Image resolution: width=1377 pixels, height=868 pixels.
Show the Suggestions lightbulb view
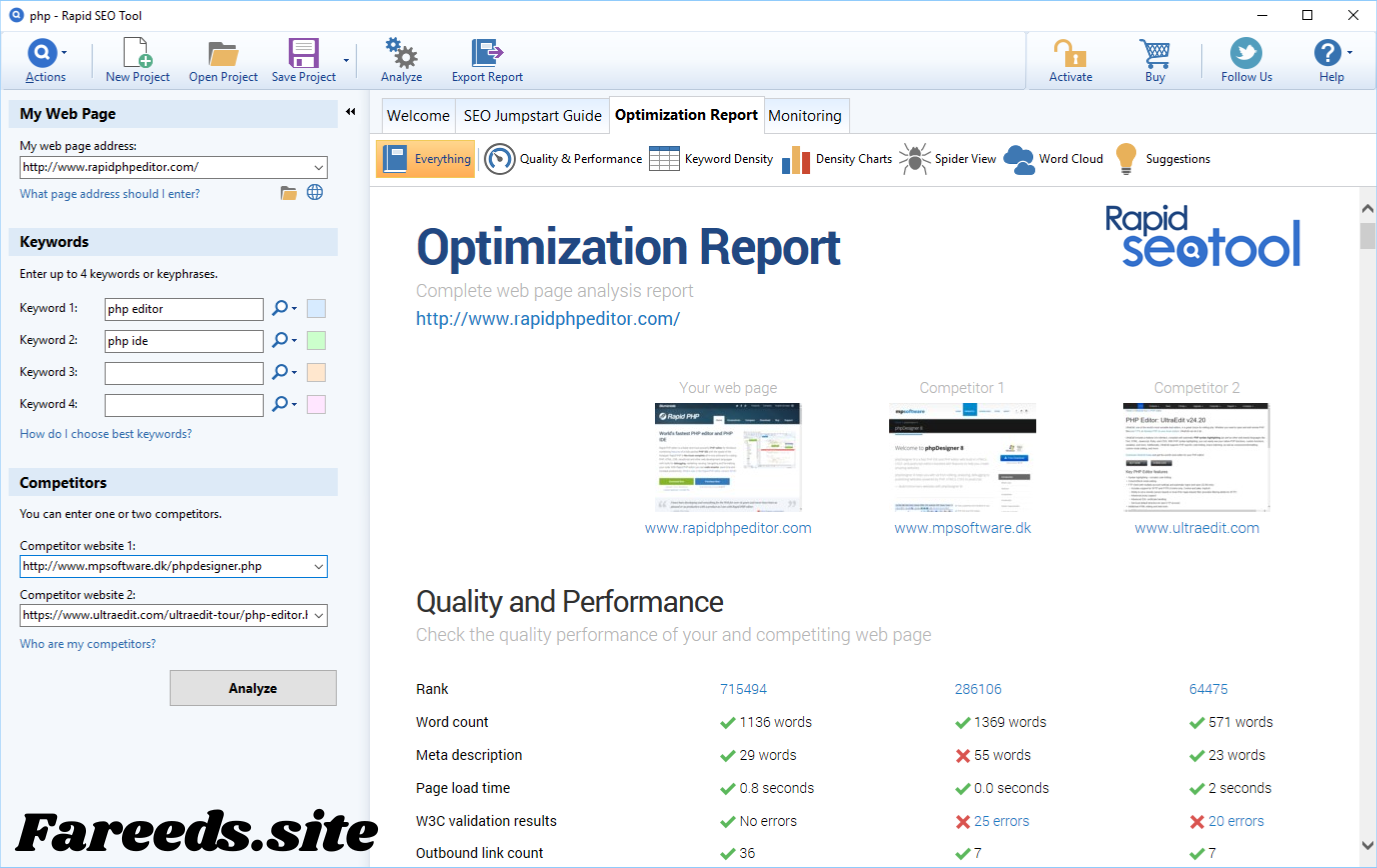1162,159
